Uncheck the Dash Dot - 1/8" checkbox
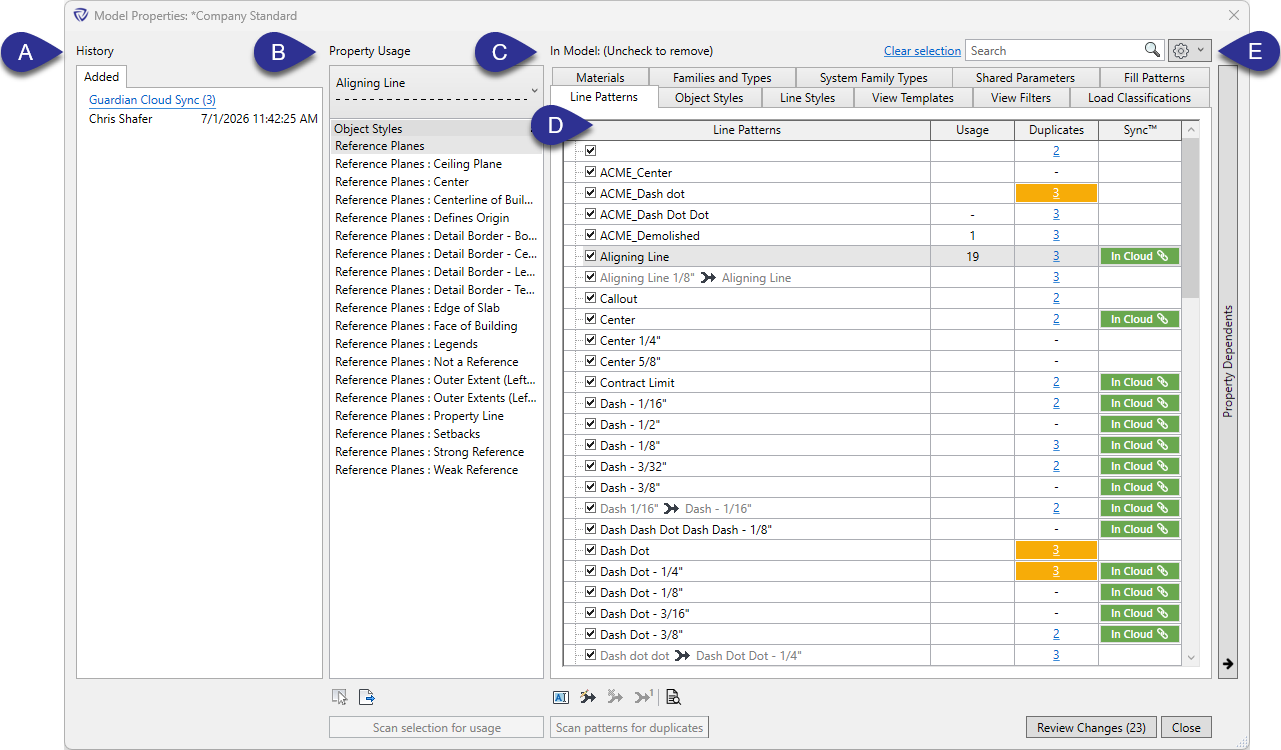The image size is (1281, 750). pyautogui.click(x=590, y=592)
